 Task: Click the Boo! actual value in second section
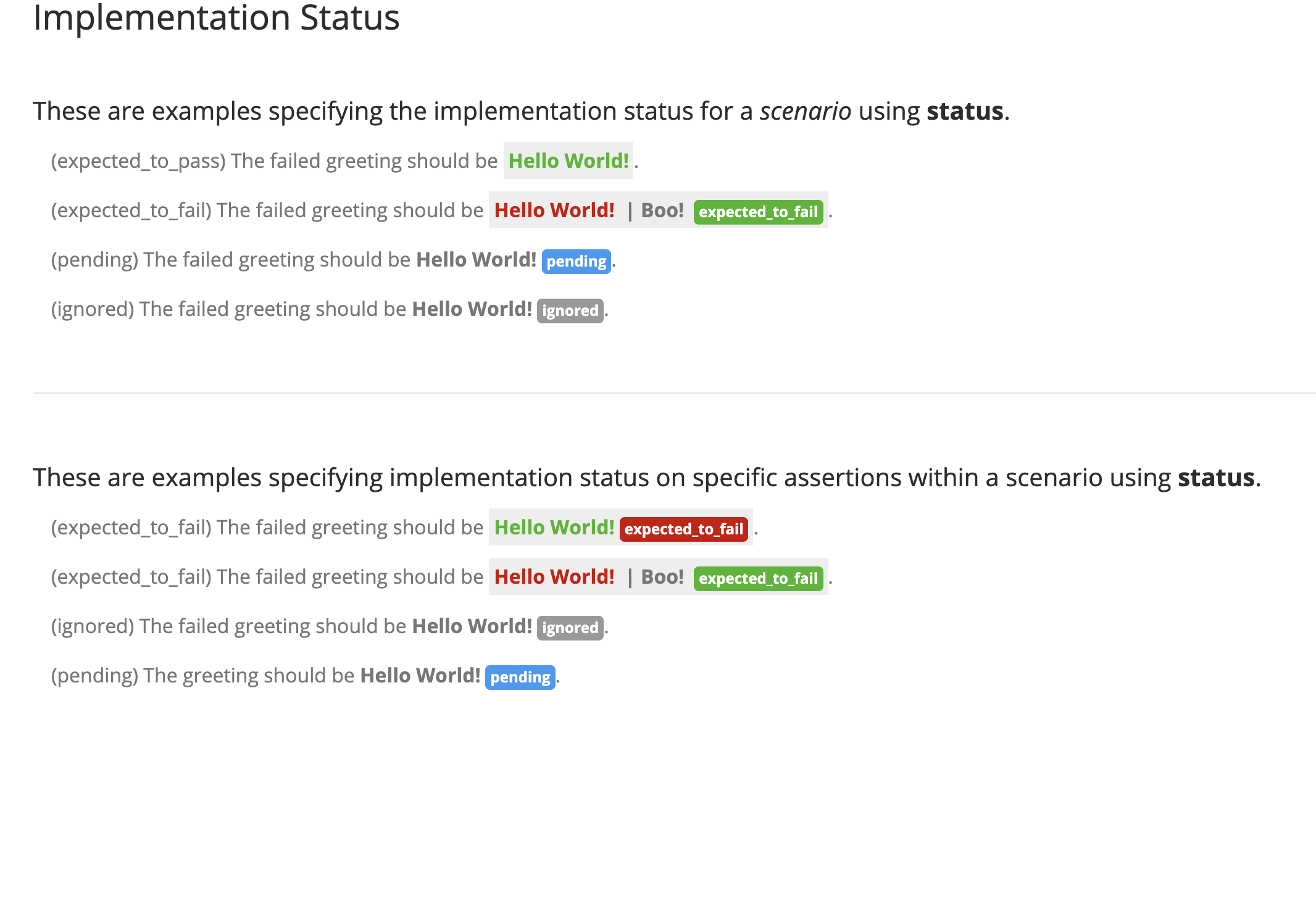662,577
